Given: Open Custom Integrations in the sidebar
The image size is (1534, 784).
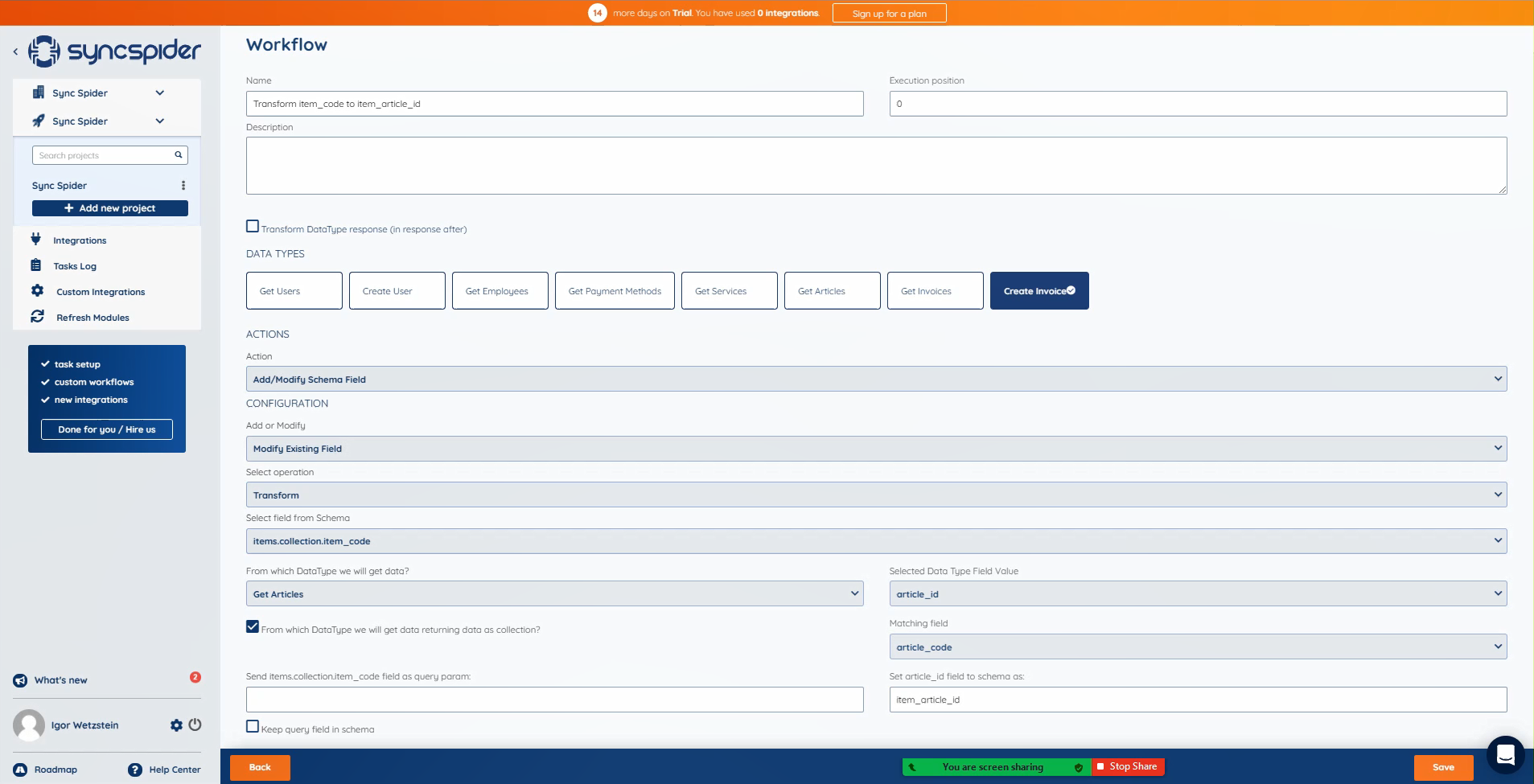Looking at the screenshot, I should pyautogui.click(x=101, y=292).
